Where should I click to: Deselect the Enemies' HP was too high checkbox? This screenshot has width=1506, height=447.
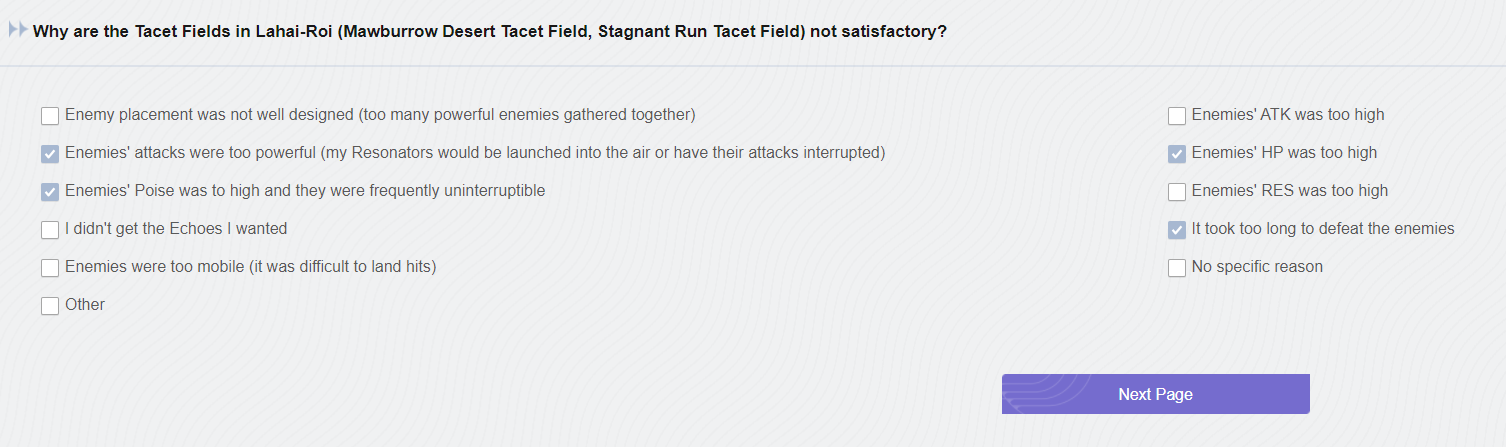[1177, 154]
